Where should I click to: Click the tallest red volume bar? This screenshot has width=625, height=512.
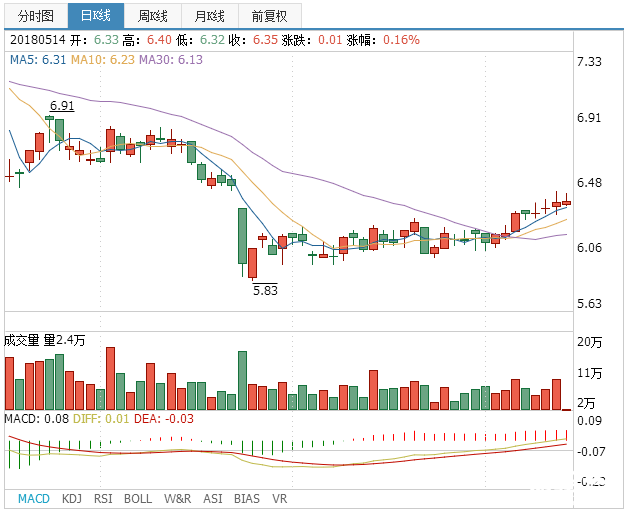[110, 379]
